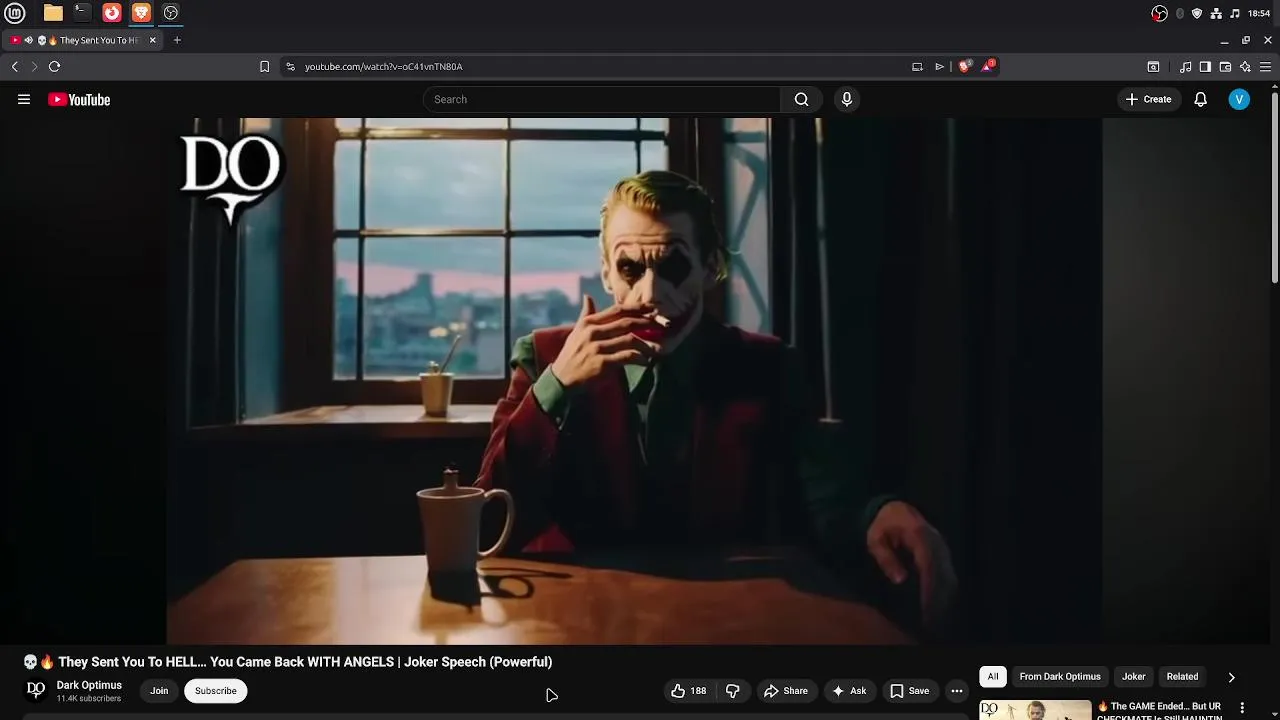Launch the terminal from panel
Screen dimensions: 1280x720
coord(82,13)
